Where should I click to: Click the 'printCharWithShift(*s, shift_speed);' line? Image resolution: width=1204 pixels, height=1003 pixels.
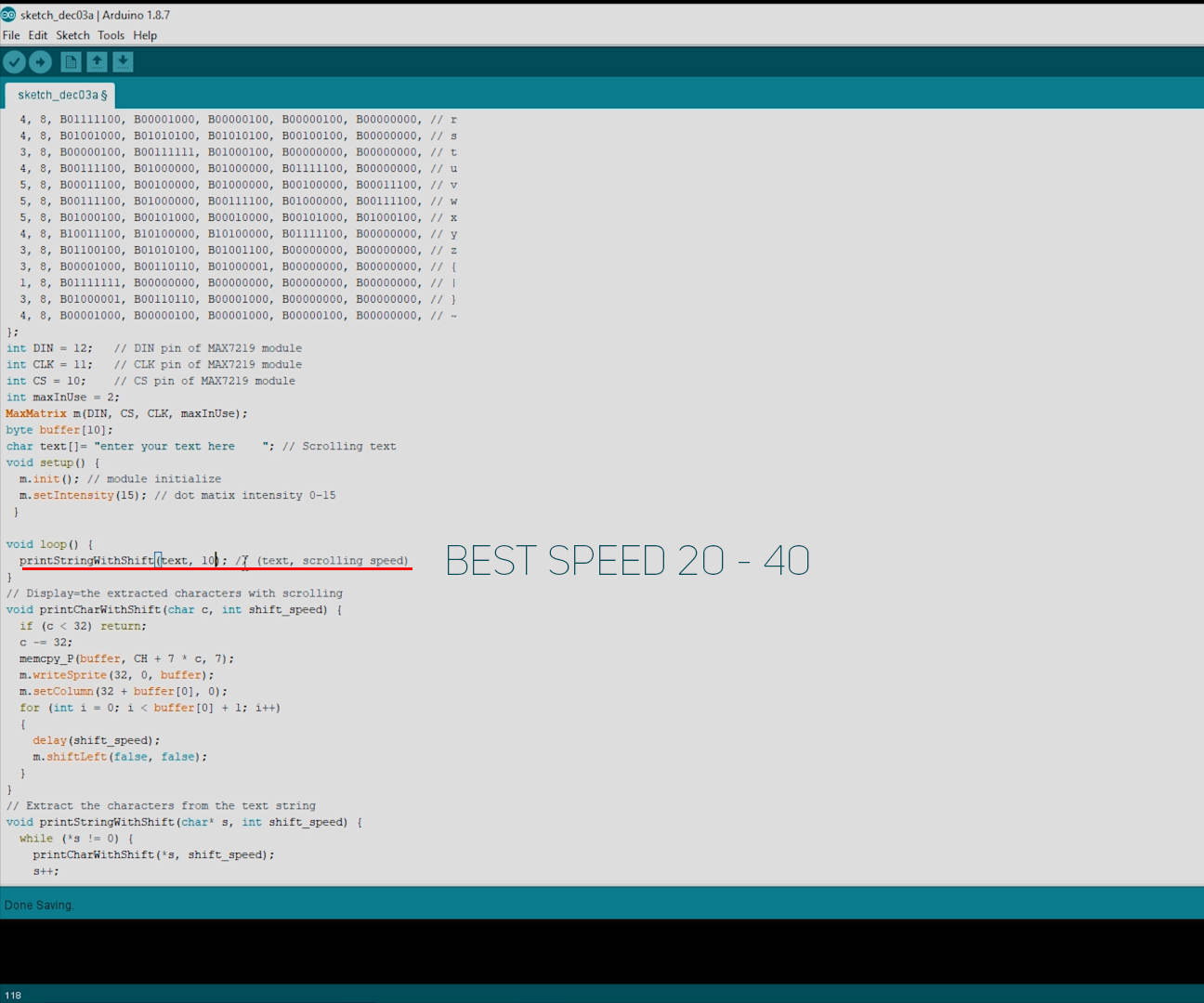coord(153,855)
